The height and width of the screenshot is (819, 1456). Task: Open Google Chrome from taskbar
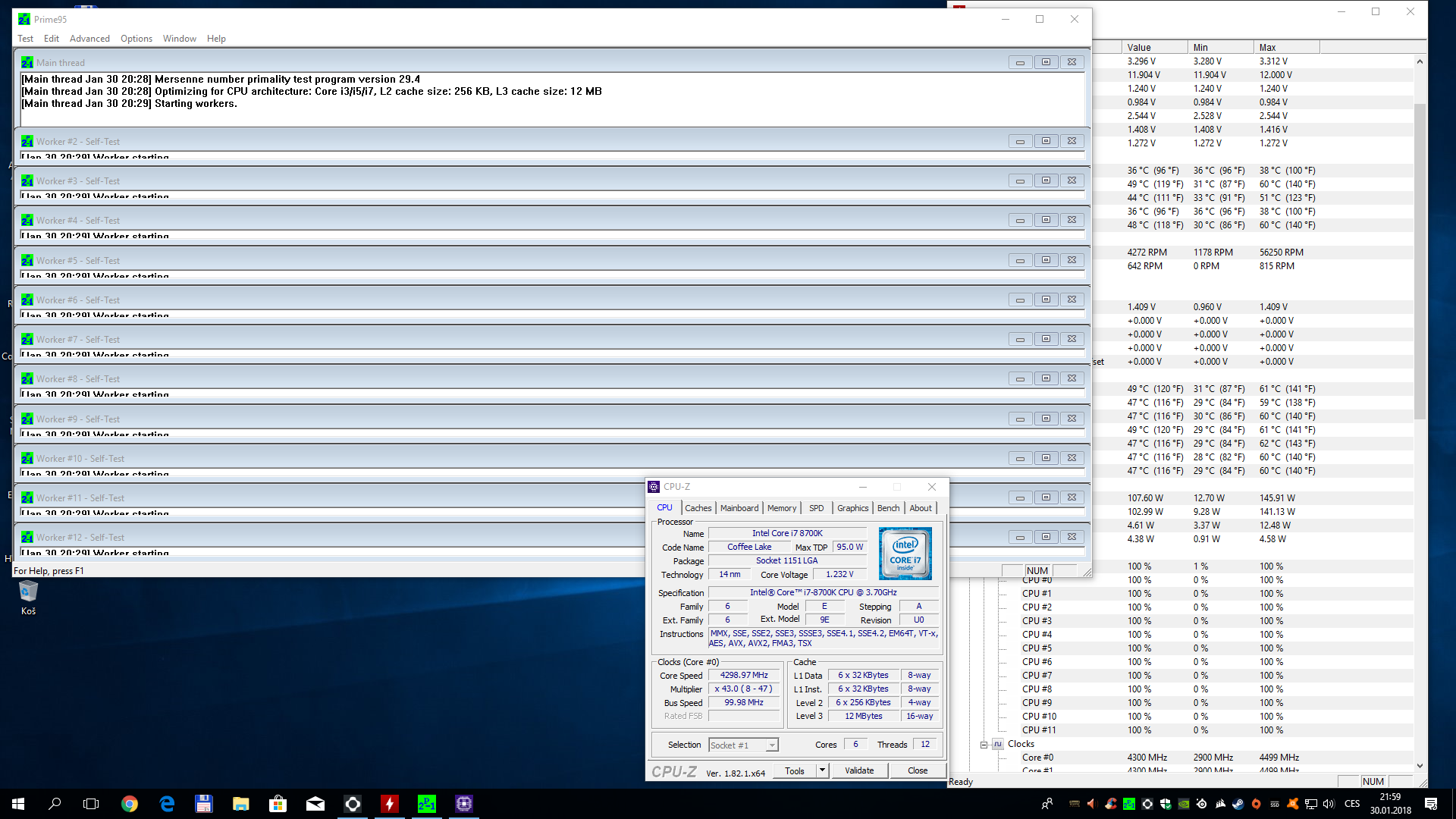click(130, 804)
